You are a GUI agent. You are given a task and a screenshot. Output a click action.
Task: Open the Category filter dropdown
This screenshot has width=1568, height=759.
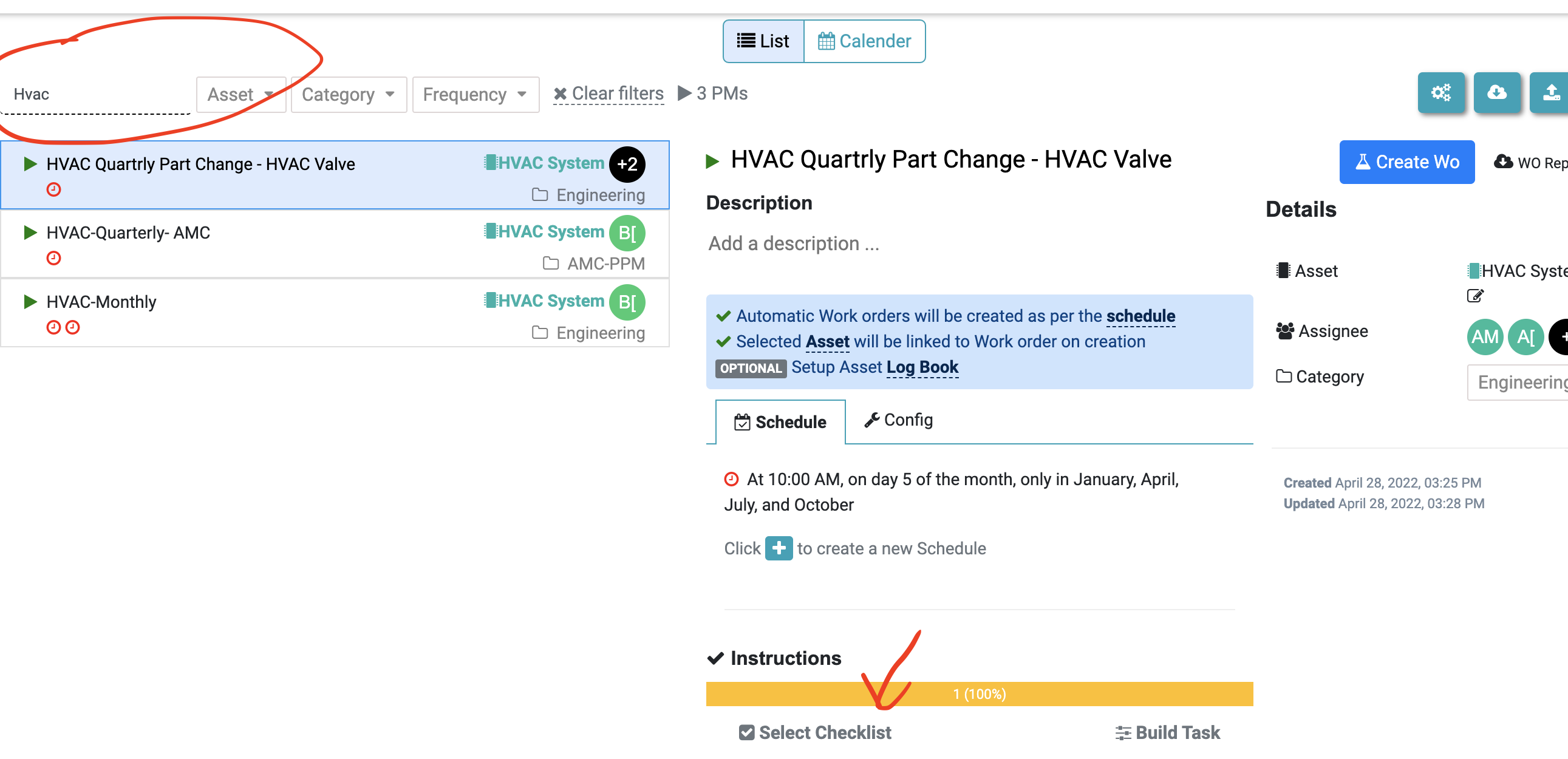[x=348, y=94]
